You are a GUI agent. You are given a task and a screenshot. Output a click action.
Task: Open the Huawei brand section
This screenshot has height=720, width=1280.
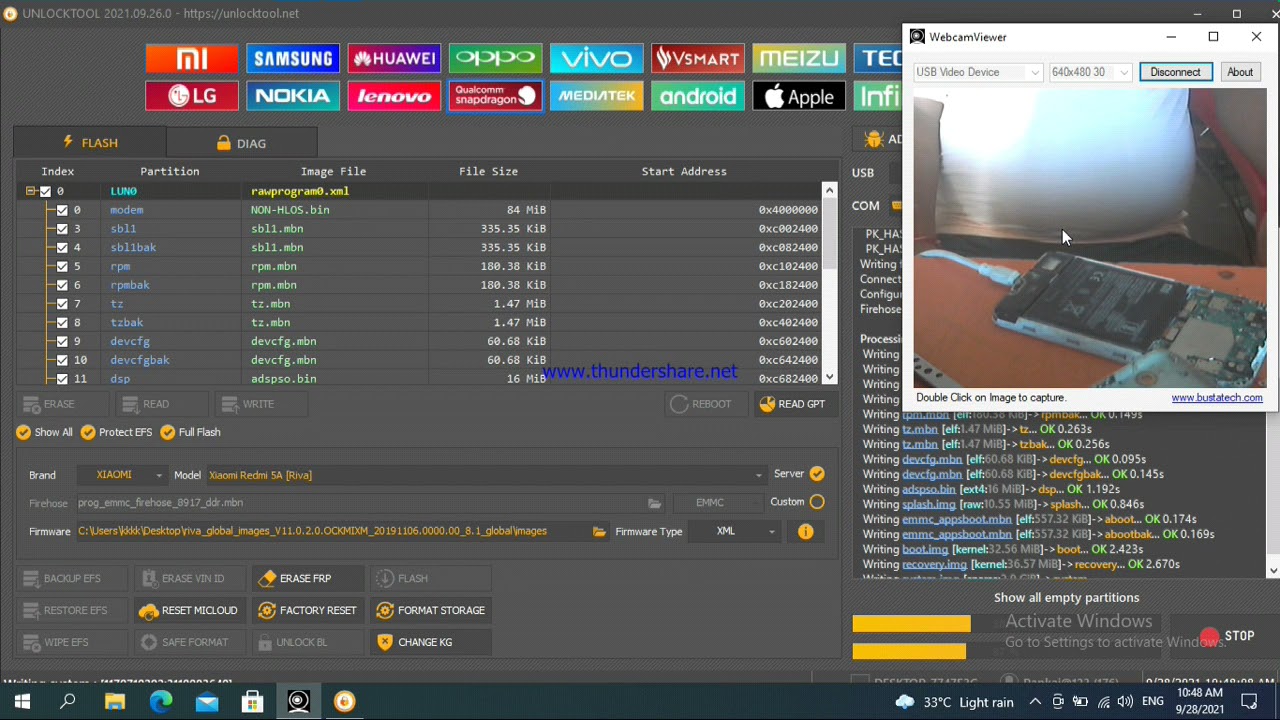[394, 59]
